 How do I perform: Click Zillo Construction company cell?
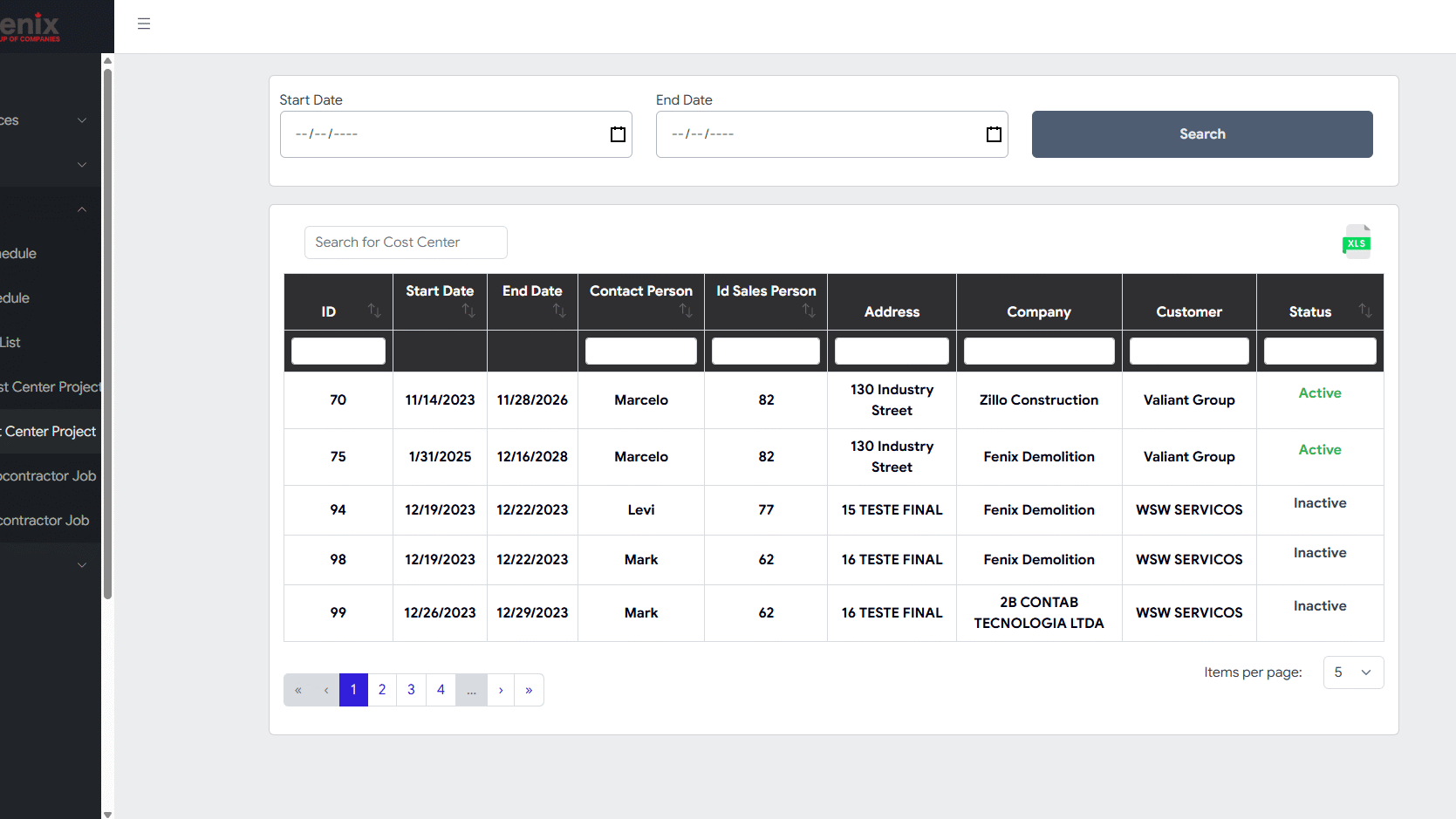pyautogui.click(x=1039, y=400)
